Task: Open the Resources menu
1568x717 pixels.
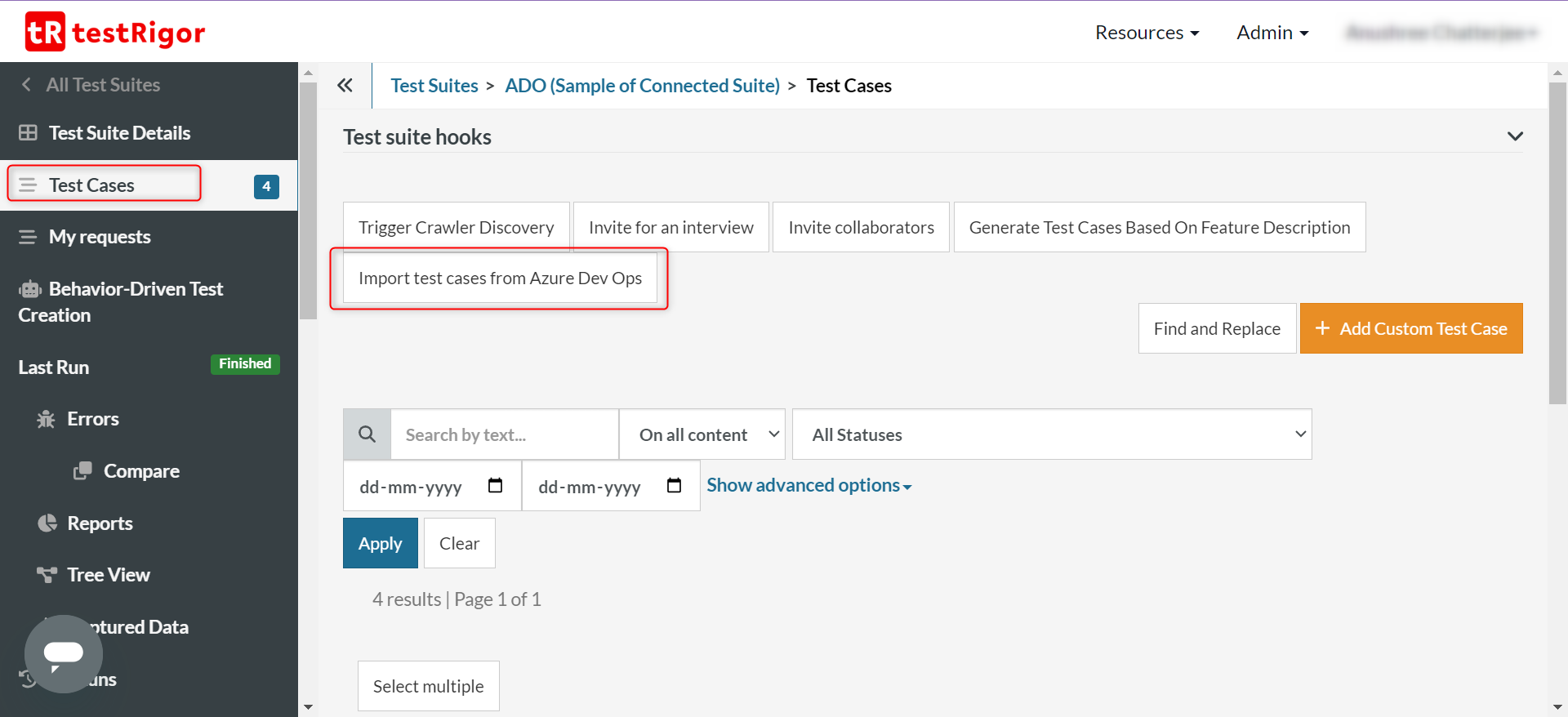Action: pos(1147,33)
